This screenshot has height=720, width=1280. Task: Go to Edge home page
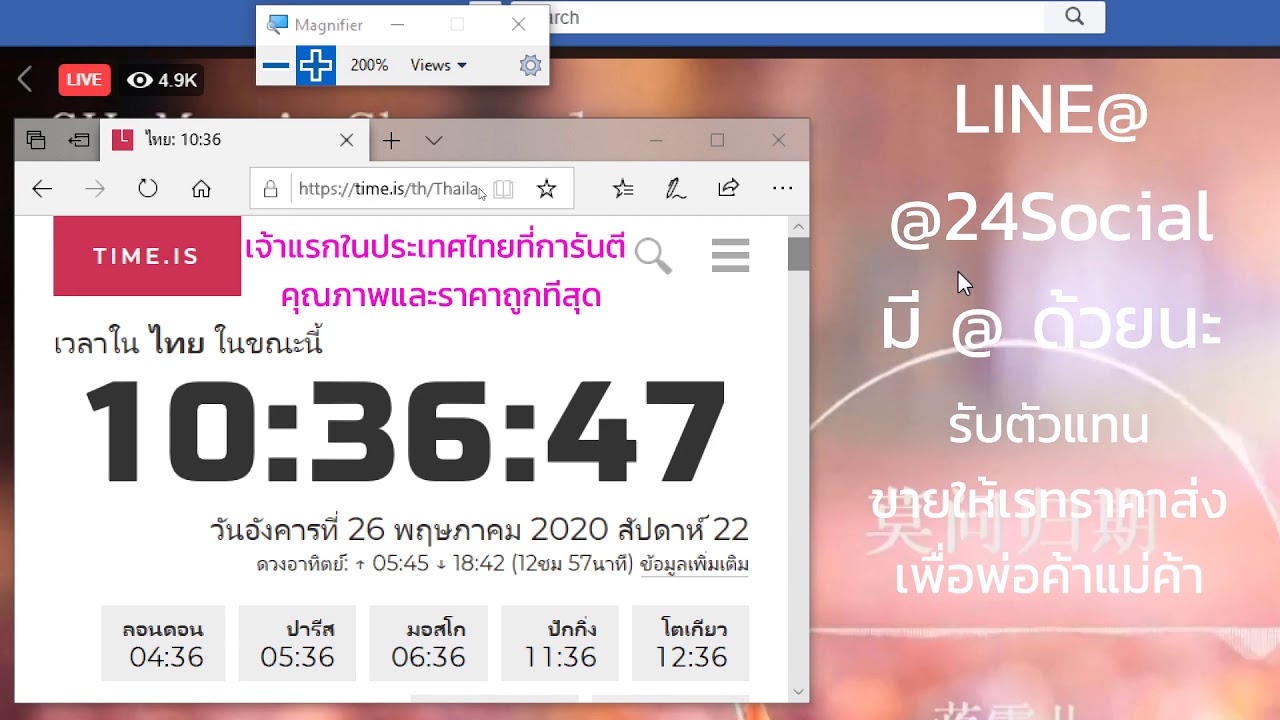point(201,188)
